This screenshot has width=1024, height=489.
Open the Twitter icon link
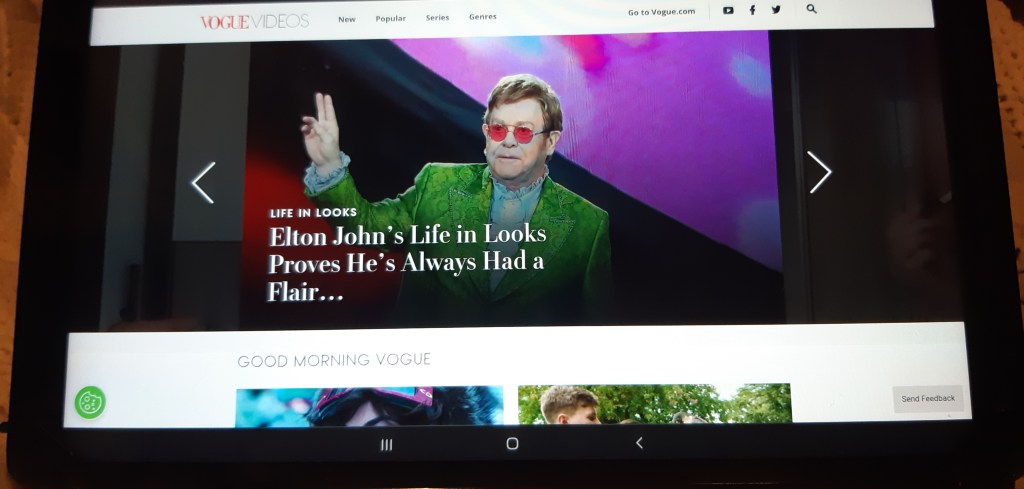pyautogui.click(x=776, y=10)
